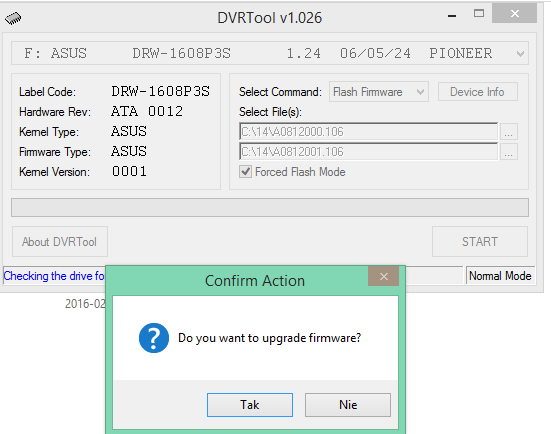Browse for the first firmware file
Screen dimensions: 551x434
(x=508, y=132)
